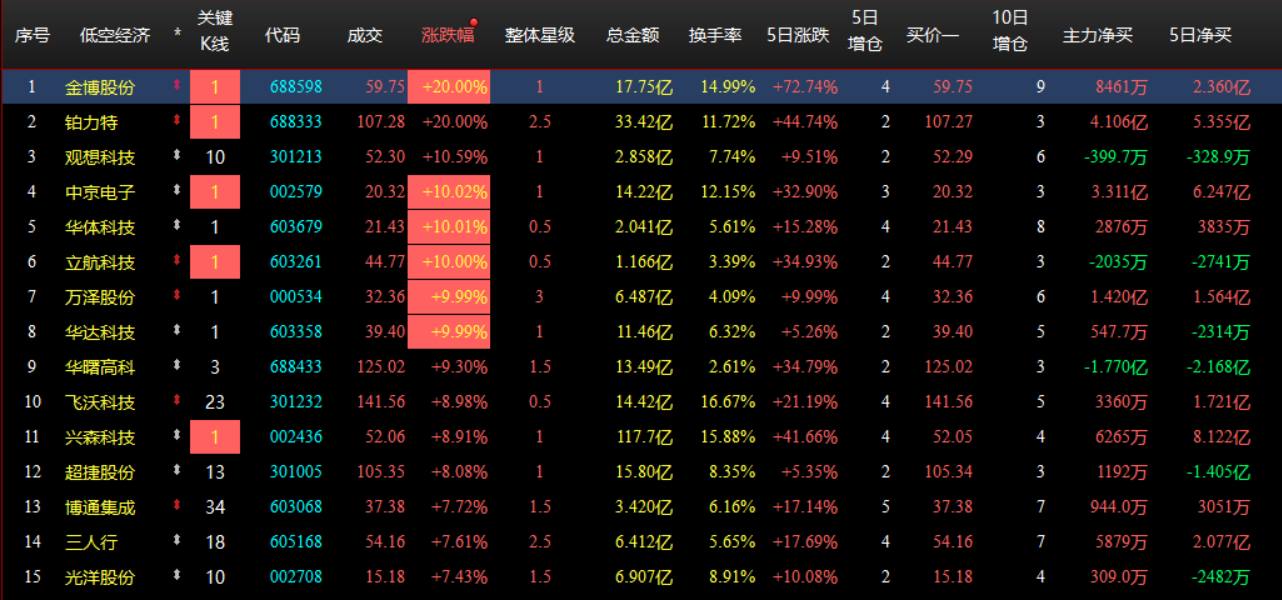Viewport: 1282px width, 600px height.
Task: Click the pin icon in 万泽股份 row
Action: coord(177,296)
